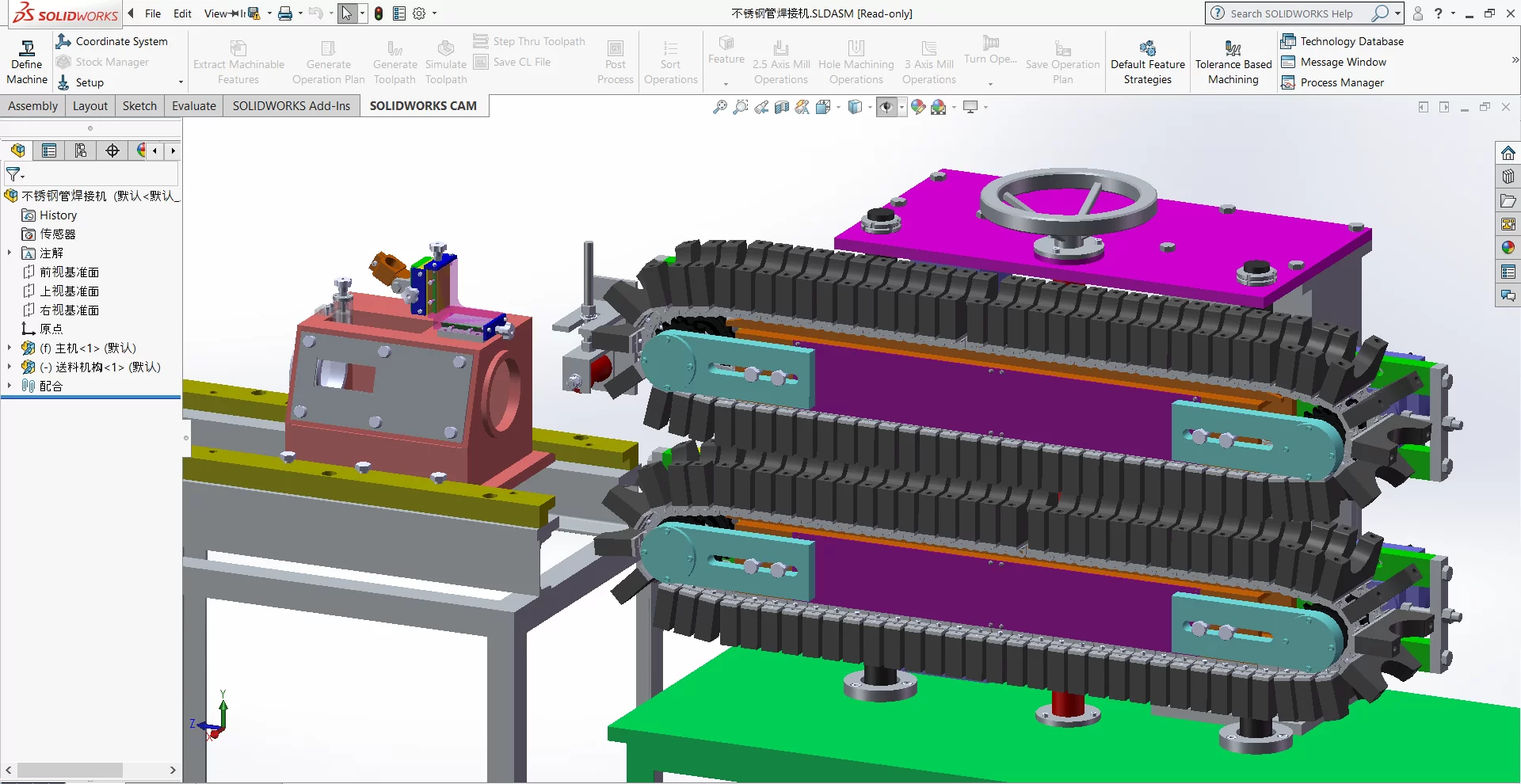Open SOLIDWORKS Forum task pane icon

[x=1508, y=295]
